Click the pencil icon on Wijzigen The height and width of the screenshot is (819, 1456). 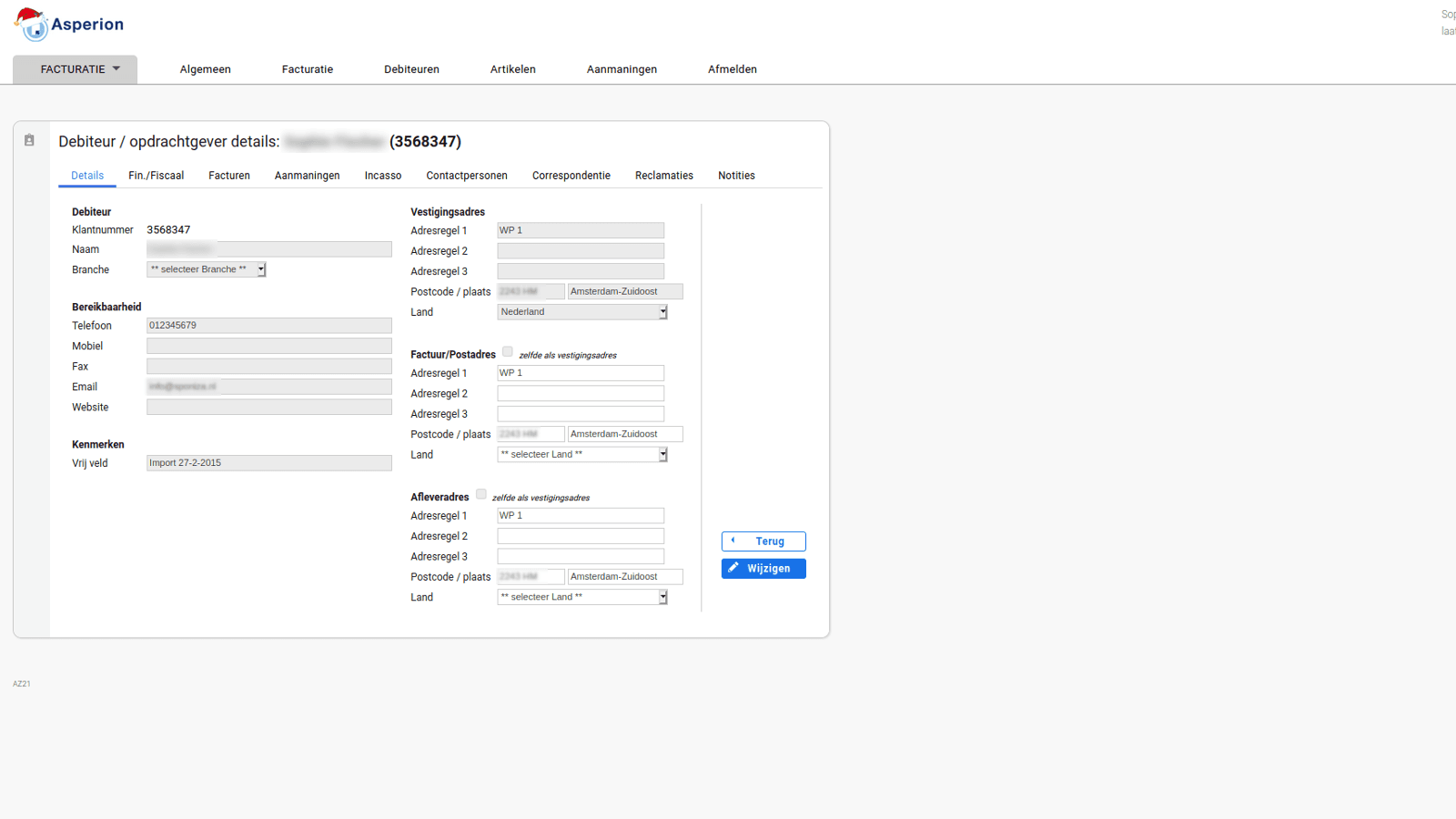tap(733, 568)
